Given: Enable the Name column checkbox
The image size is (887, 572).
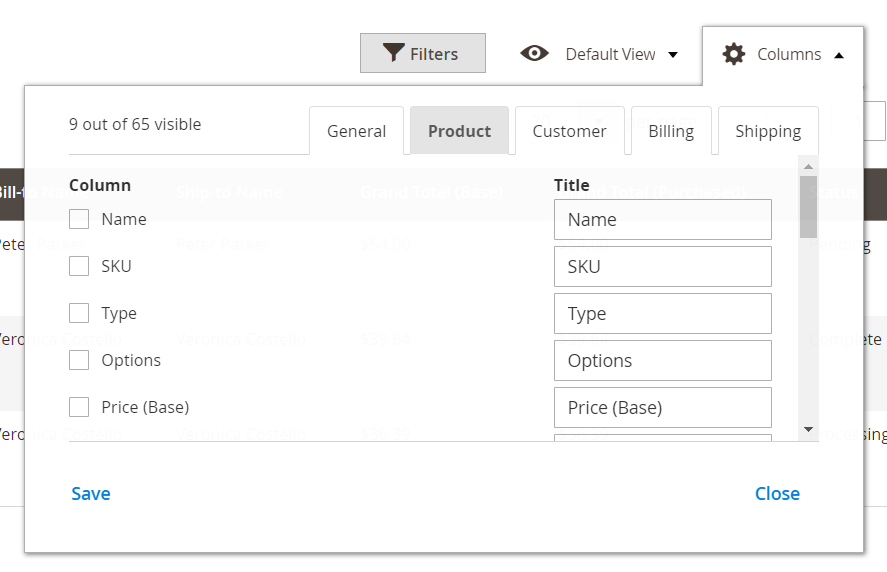Looking at the screenshot, I should click(79, 219).
